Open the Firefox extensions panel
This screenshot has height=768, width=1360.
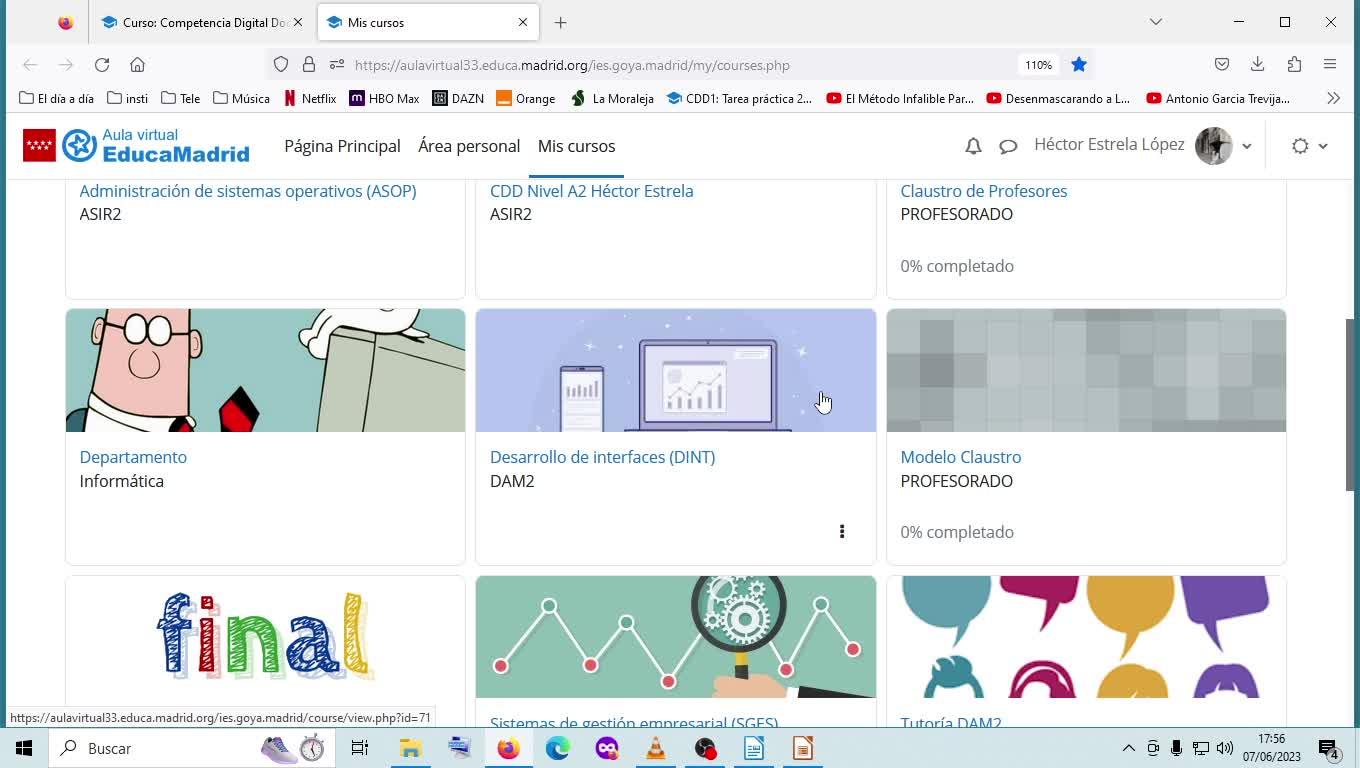(x=1294, y=65)
